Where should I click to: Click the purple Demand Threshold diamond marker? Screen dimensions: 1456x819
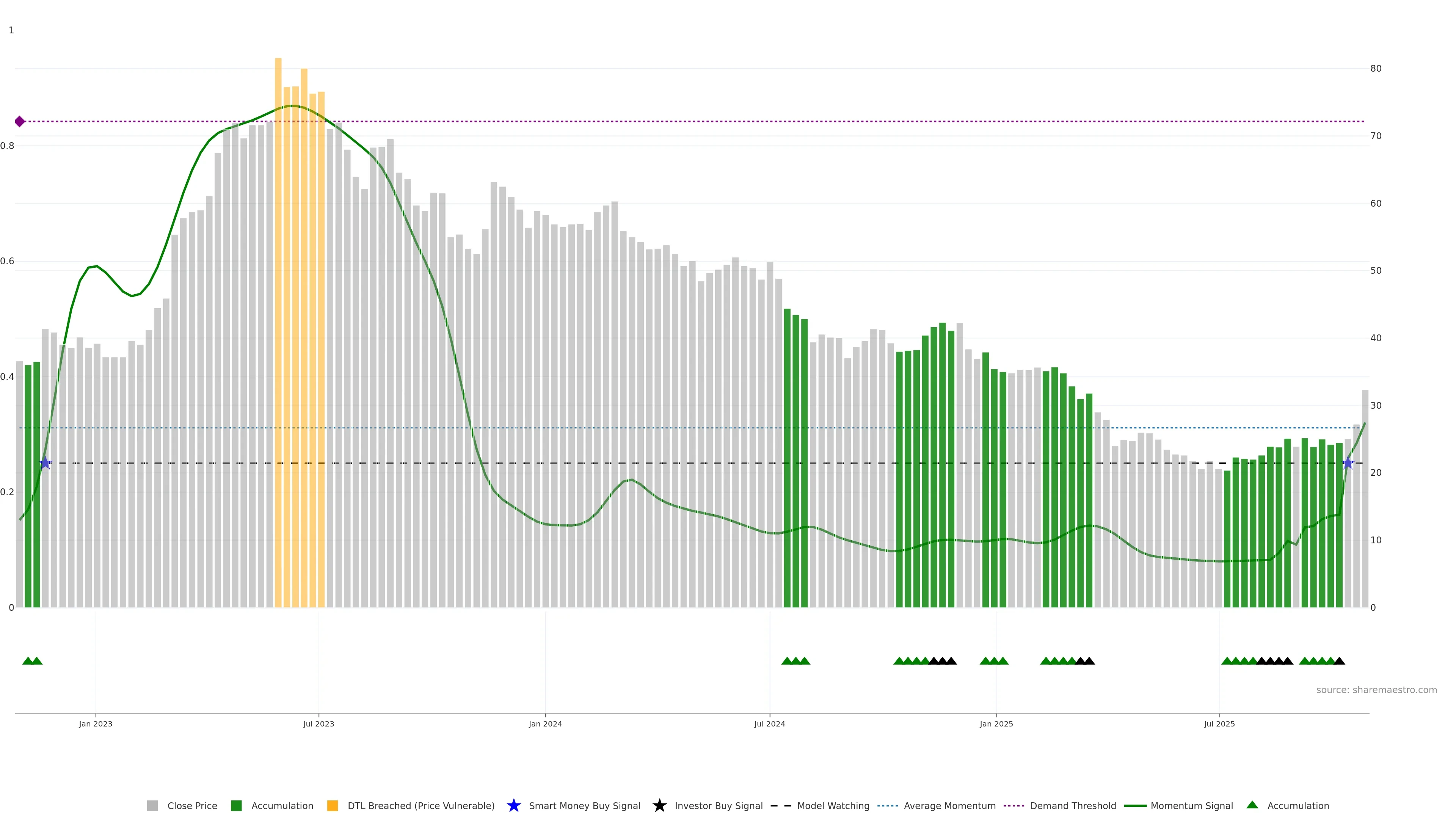click(20, 121)
